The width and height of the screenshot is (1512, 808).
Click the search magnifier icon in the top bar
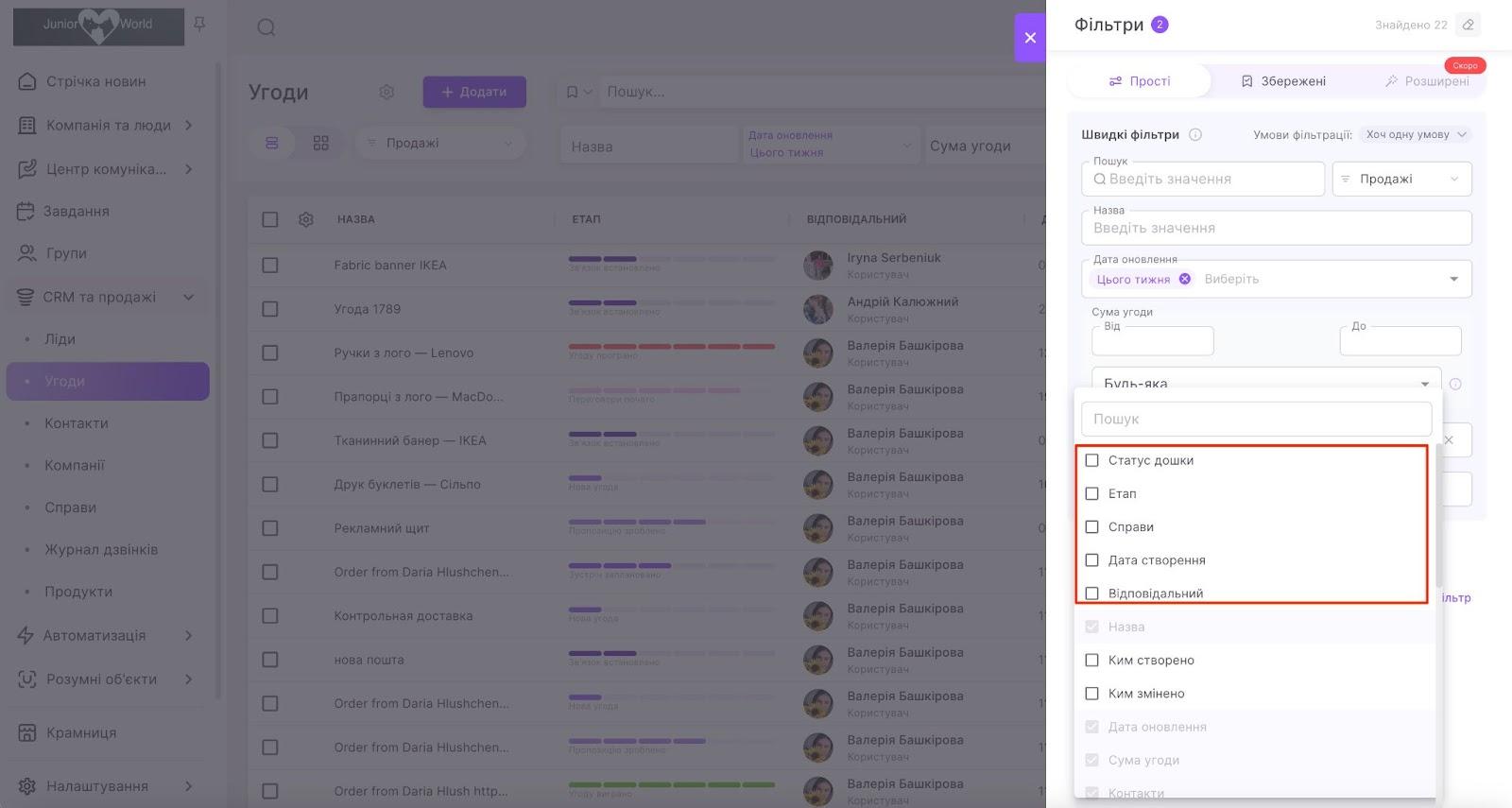[x=266, y=27]
